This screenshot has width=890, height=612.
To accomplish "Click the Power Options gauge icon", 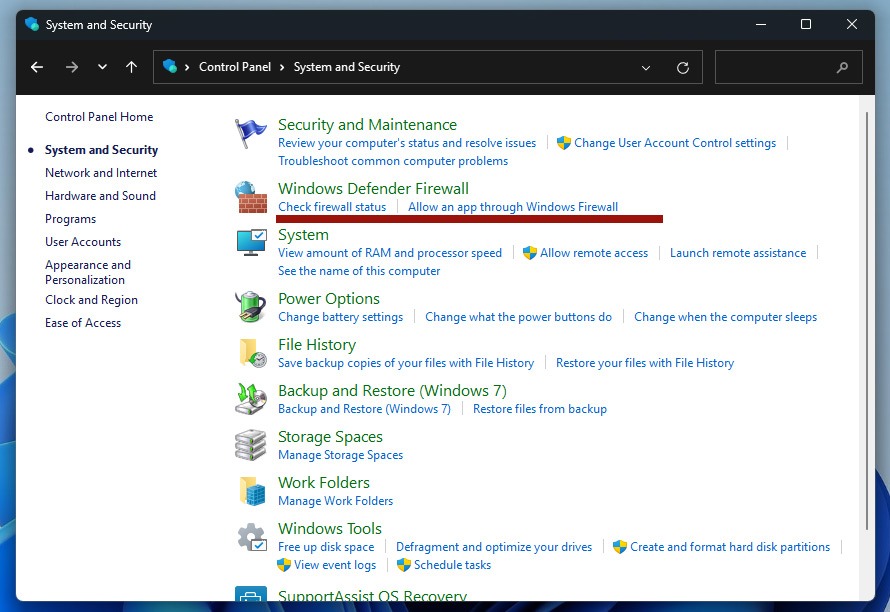I will pos(250,303).
